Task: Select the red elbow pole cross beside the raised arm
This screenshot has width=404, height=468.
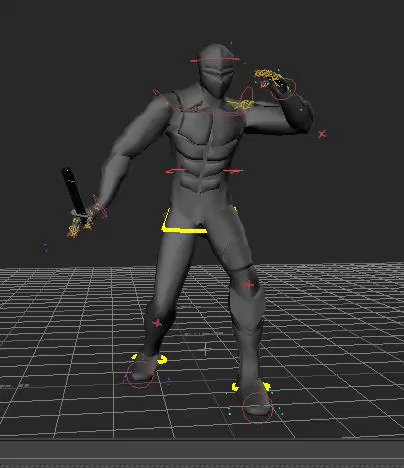Action: tap(322, 134)
